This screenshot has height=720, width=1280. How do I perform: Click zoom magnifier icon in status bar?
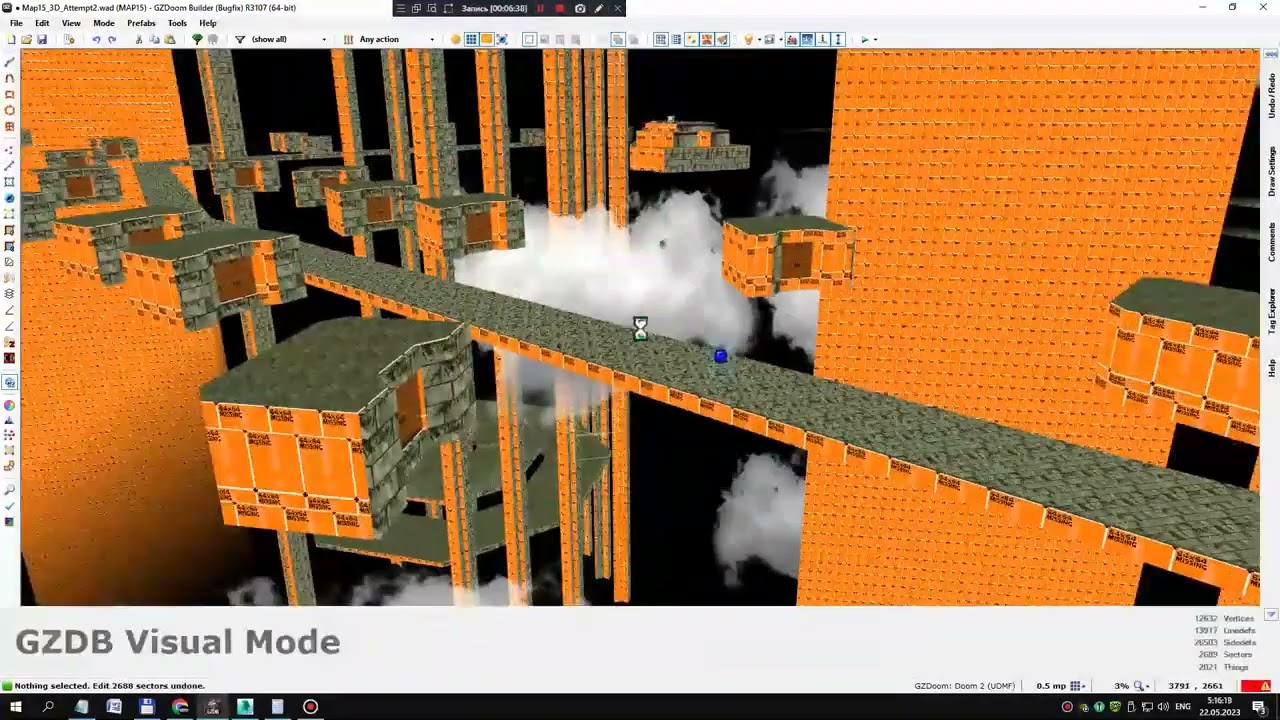pyautogui.click(x=1139, y=686)
